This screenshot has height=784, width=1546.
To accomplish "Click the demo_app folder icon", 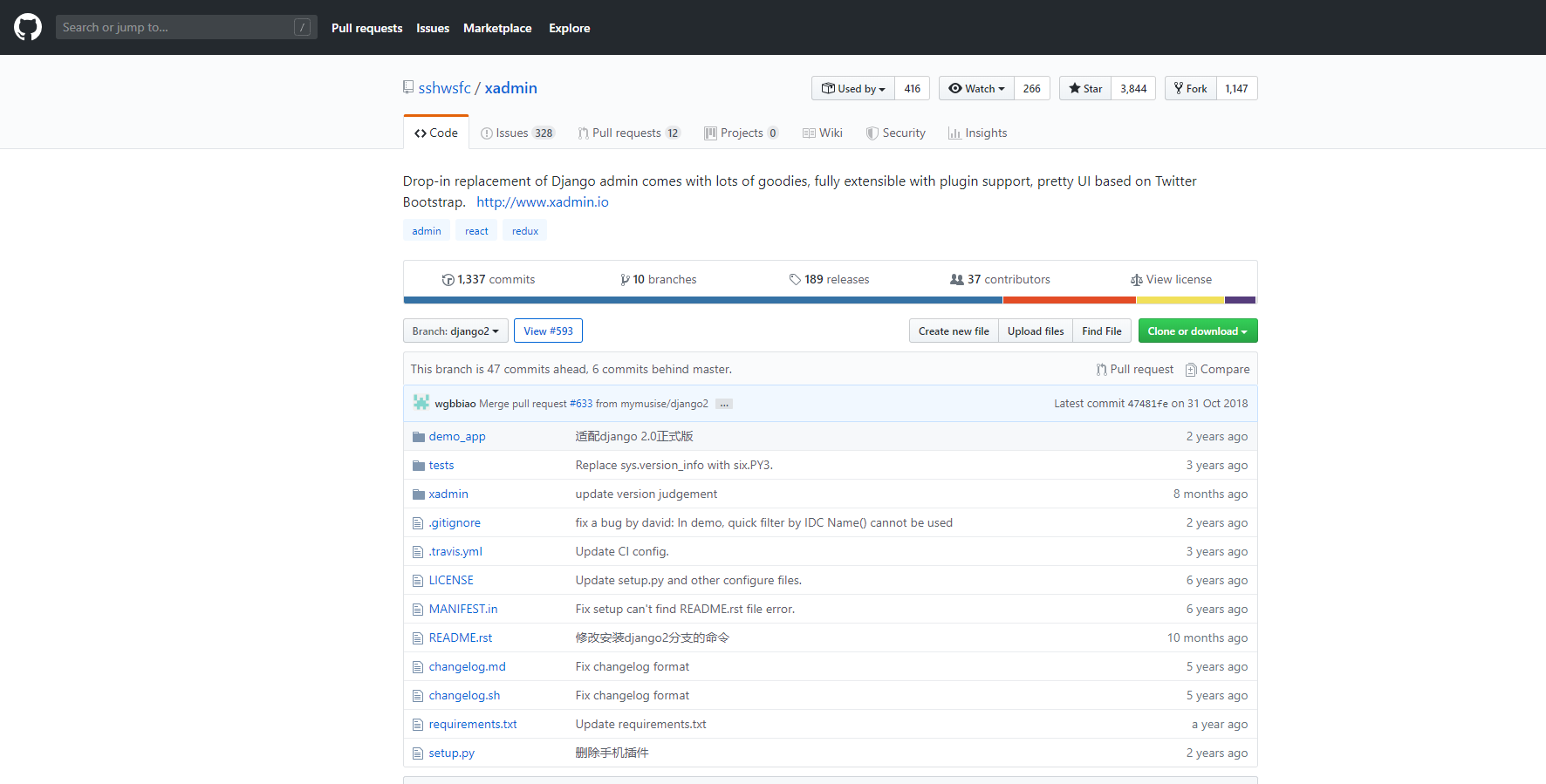I will (x=418, y=437).
